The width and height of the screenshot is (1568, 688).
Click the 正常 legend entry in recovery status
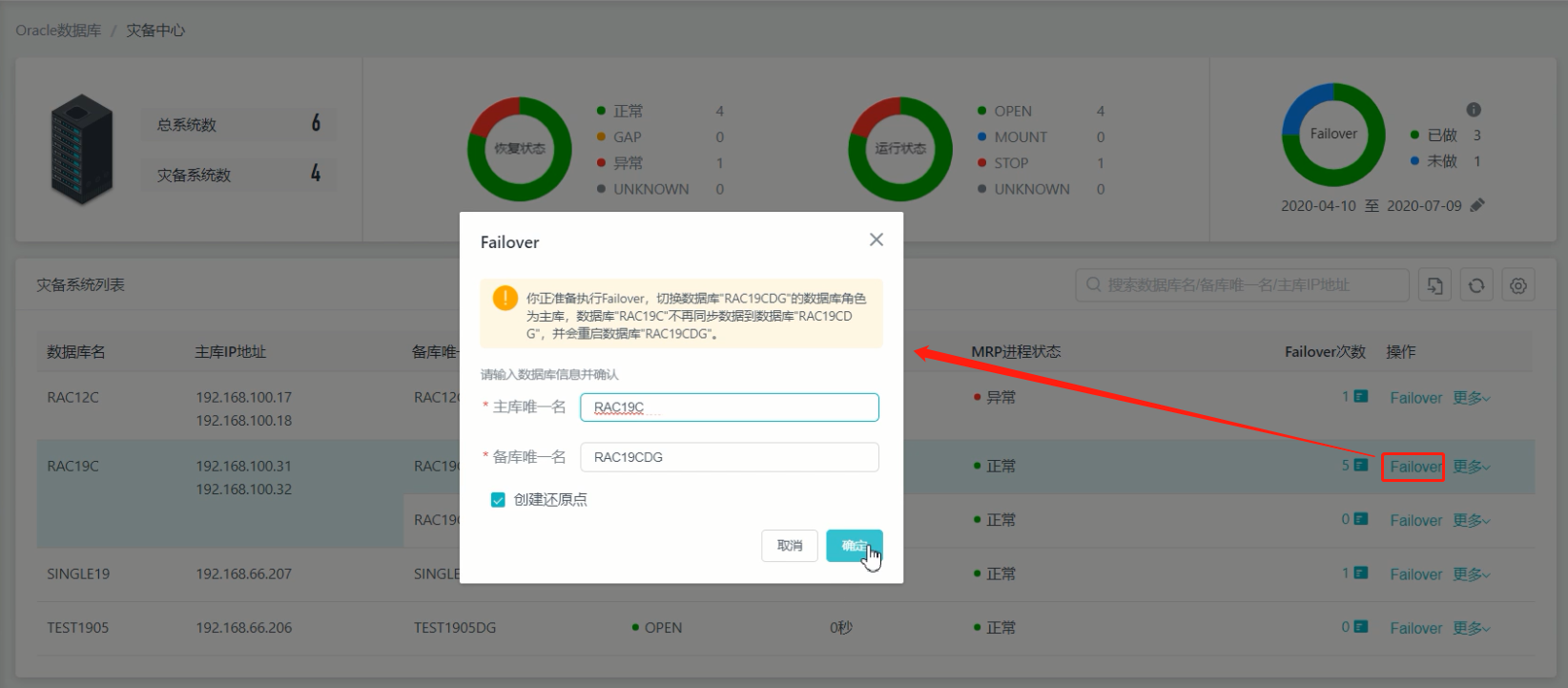(x=620, y=112)
